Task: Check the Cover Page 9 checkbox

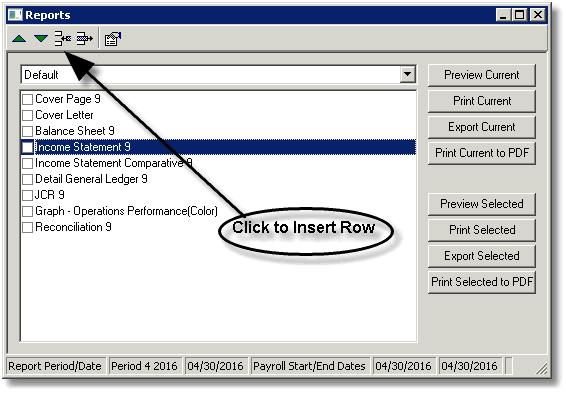Action: (27, 99)
